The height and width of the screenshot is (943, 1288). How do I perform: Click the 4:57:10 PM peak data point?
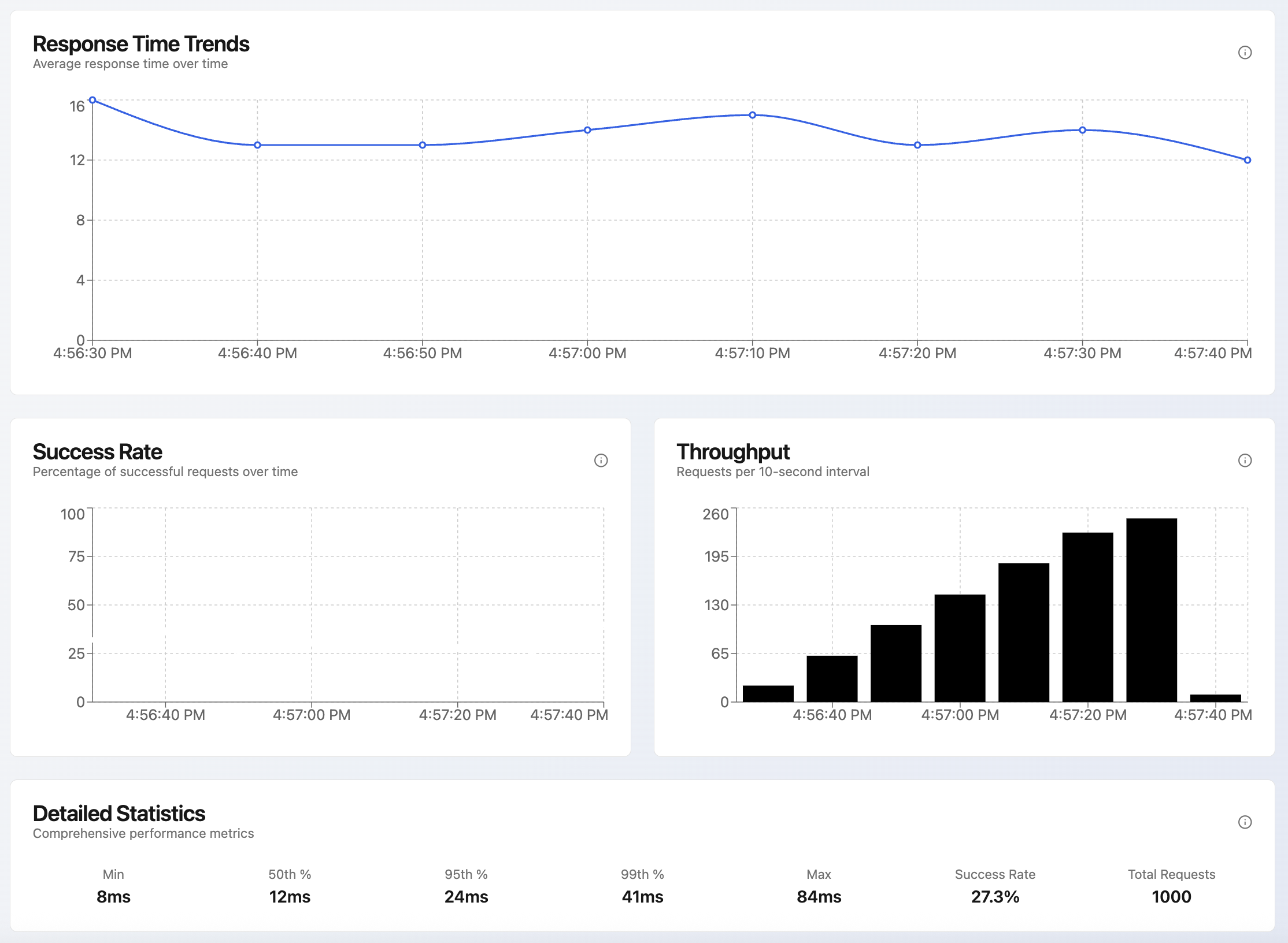[x=752, y=115]
